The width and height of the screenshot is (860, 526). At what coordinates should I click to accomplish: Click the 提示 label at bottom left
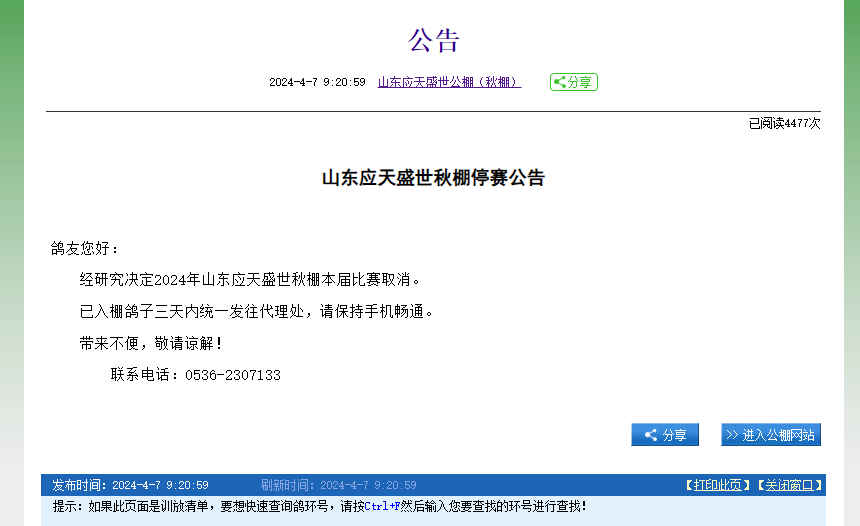pos(68,507)
